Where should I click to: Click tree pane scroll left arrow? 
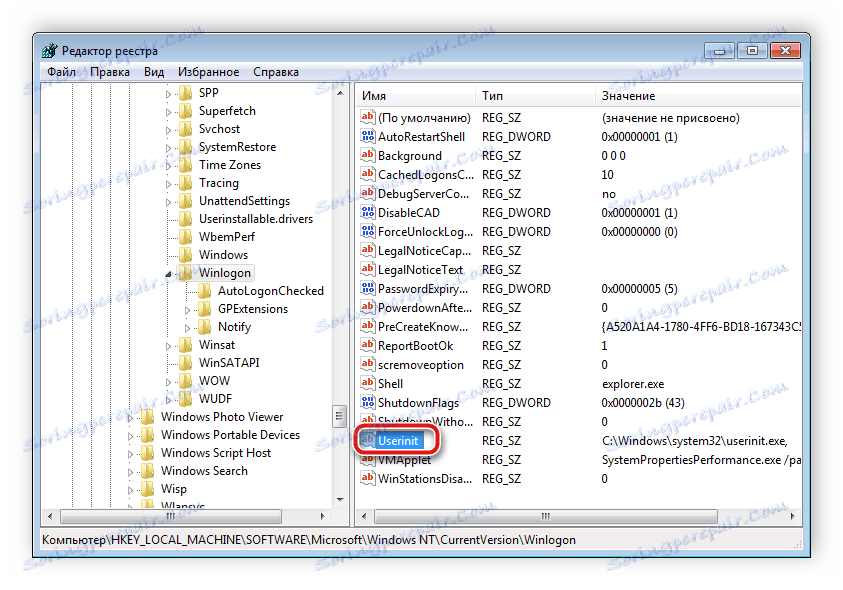[x=50, y=516]
